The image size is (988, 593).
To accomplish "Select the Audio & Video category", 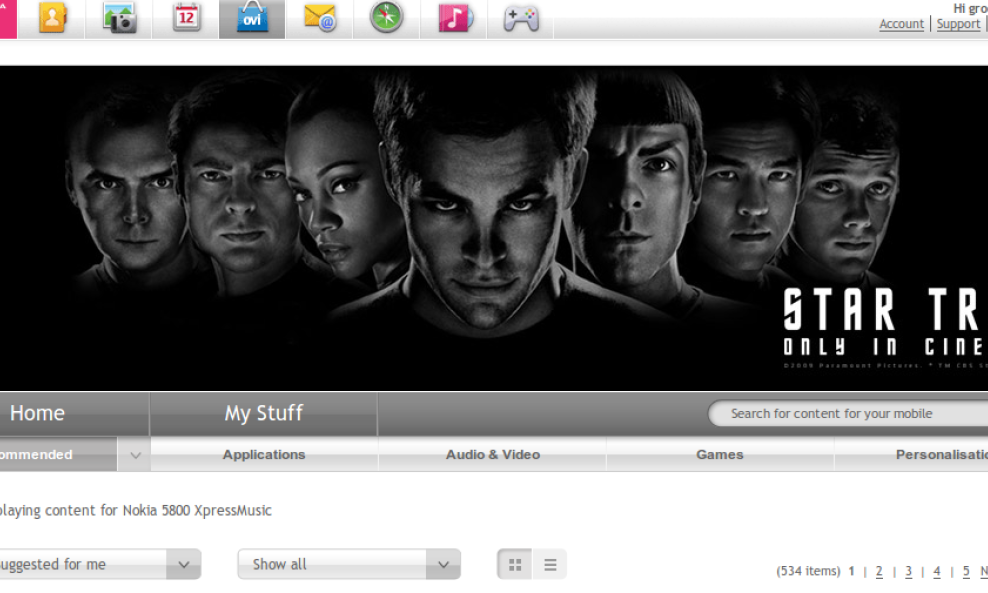I will pyautogui.click(x=493, y=454).
